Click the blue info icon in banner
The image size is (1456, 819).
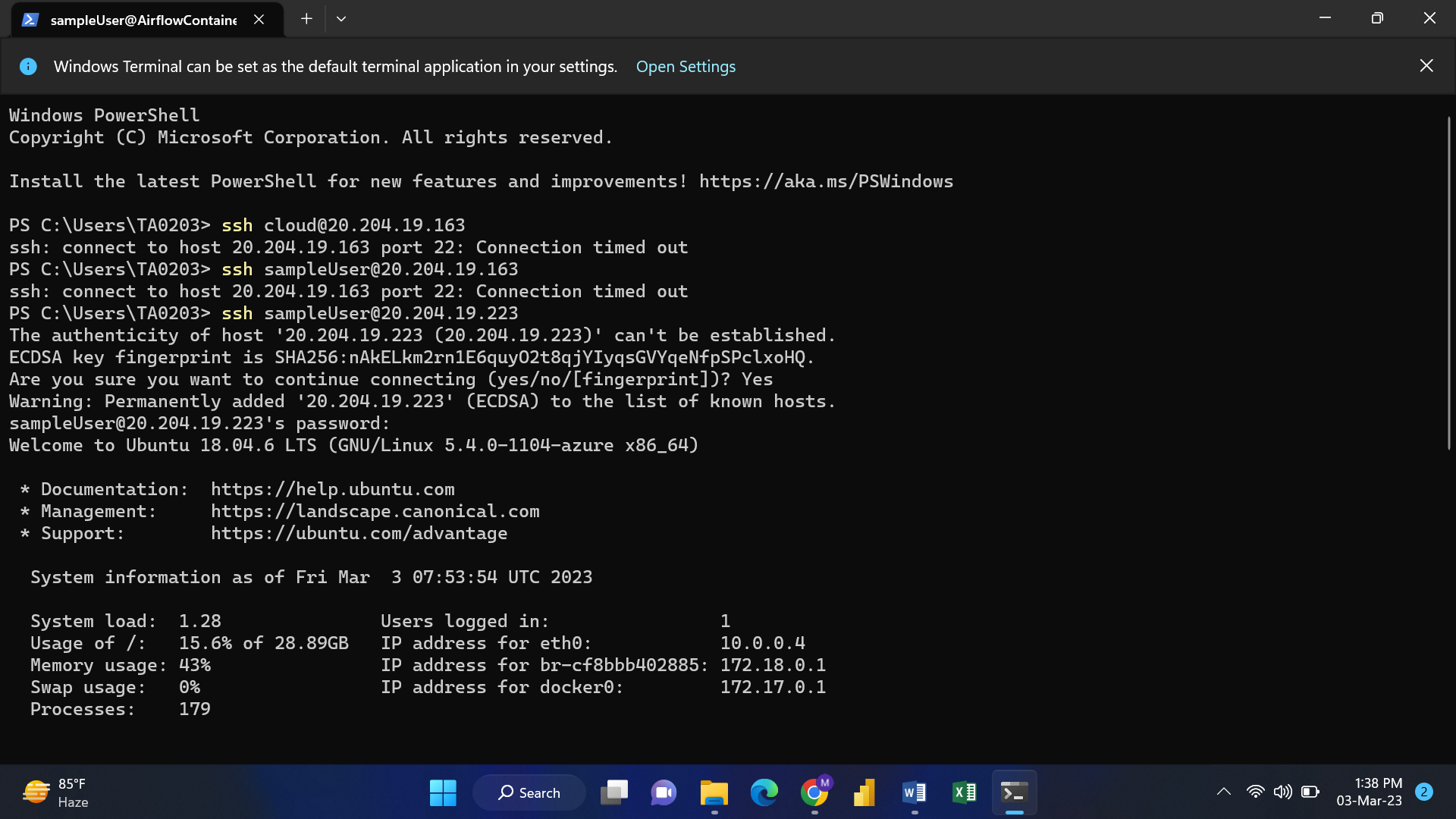(x=28, y=67)
